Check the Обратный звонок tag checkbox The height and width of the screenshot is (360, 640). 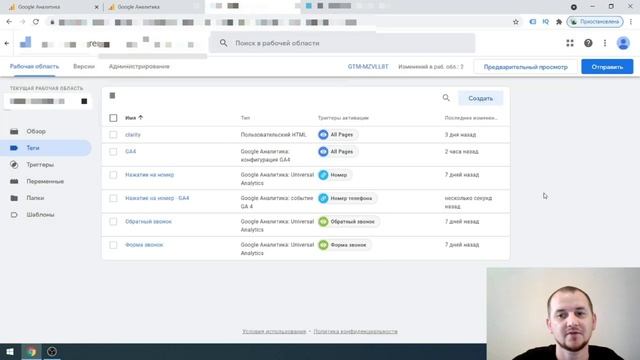113,222
